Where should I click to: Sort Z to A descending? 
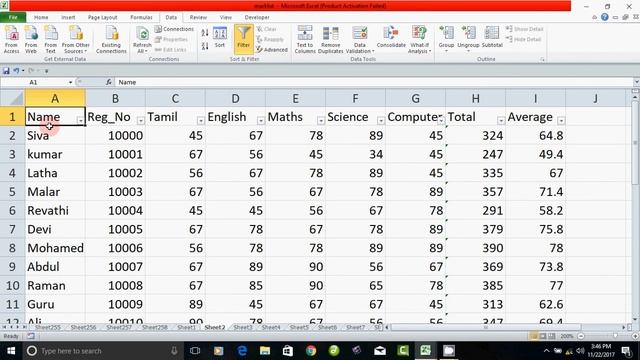pyautogui.click(x=205, y=46)
